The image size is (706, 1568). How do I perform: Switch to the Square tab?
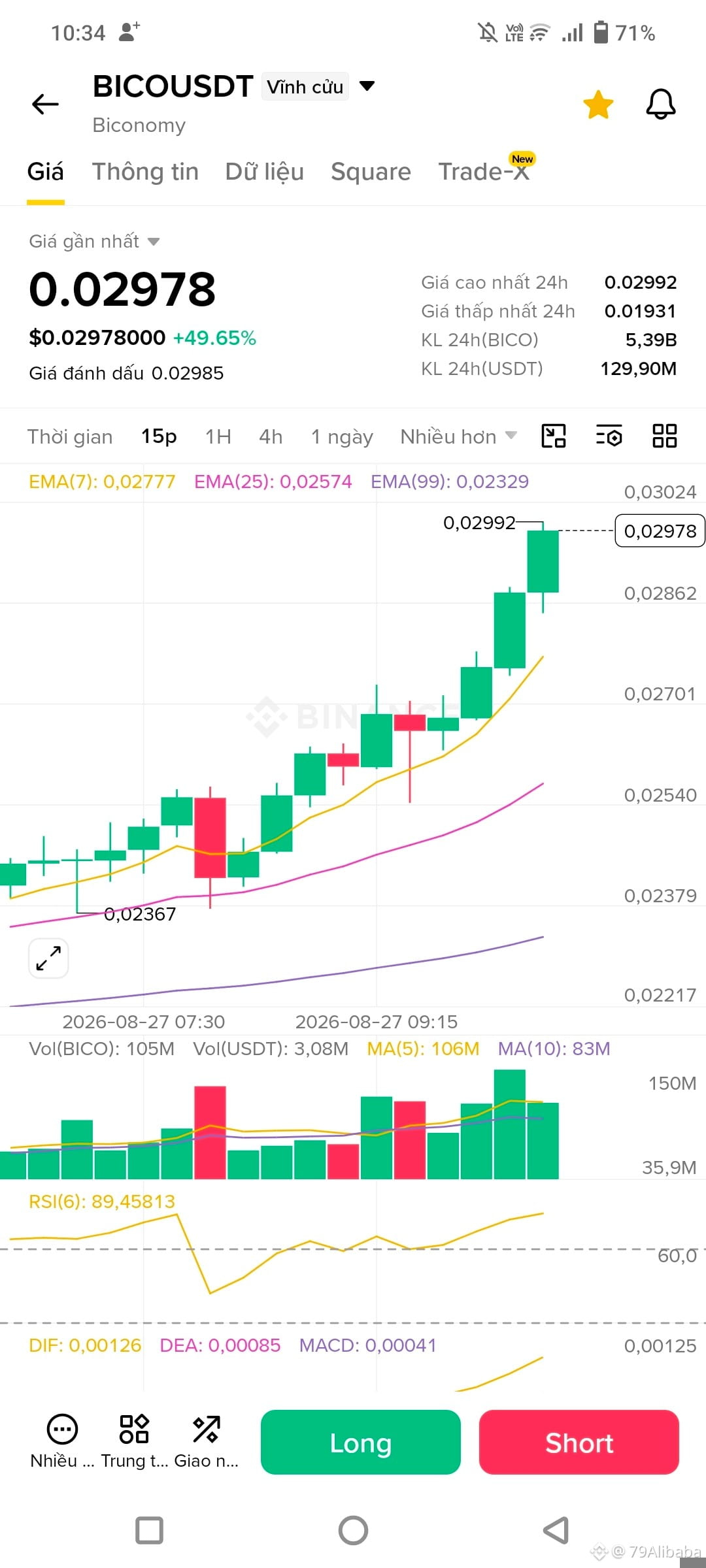pyautogui.click(x=371, y=171)
